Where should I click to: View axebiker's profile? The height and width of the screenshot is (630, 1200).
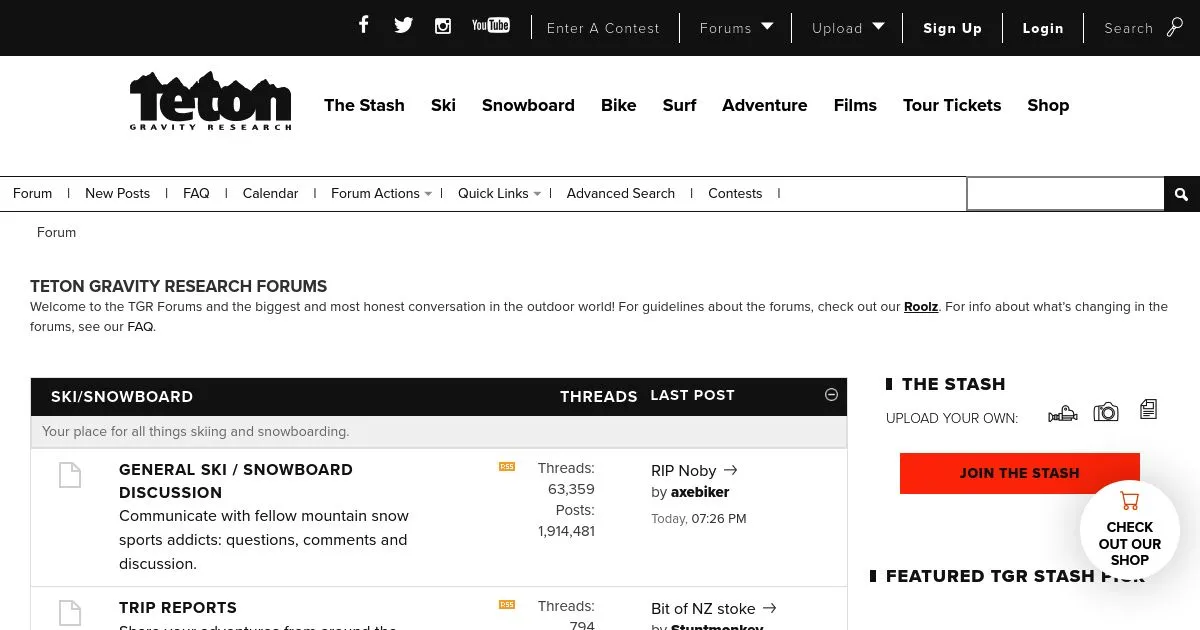pos(700,492)
